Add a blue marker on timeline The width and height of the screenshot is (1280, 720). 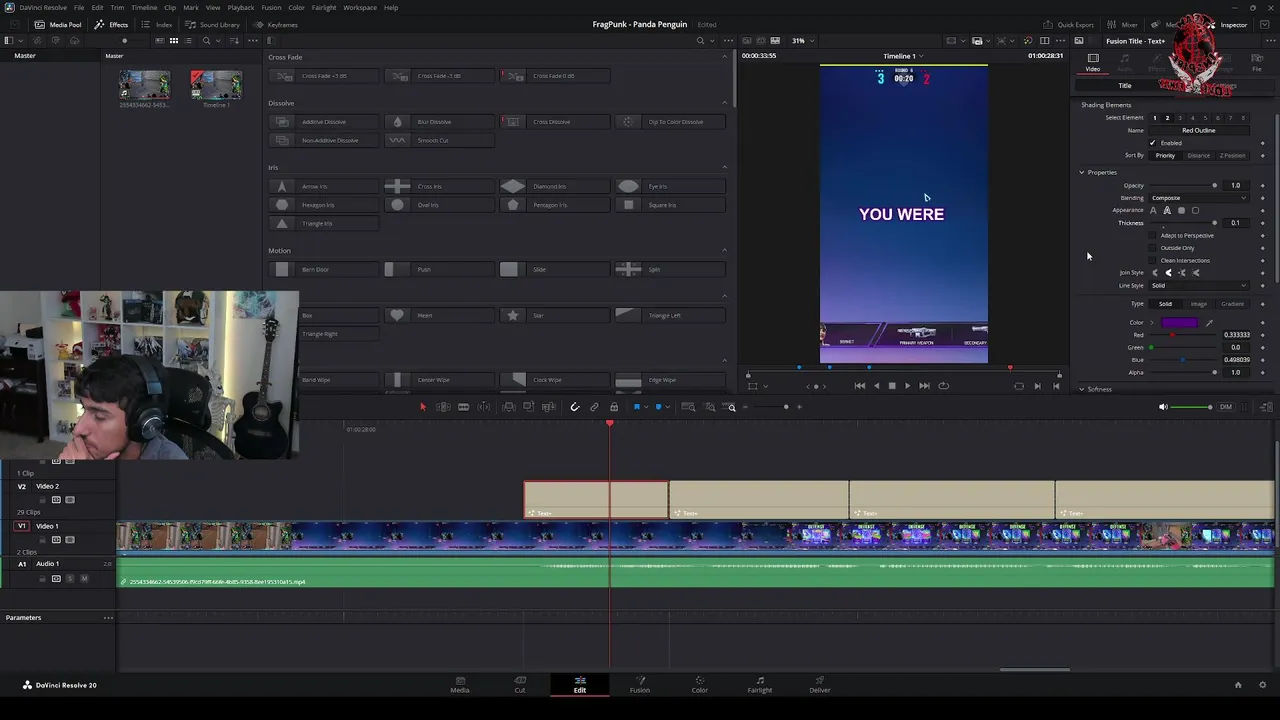(658, 407)
